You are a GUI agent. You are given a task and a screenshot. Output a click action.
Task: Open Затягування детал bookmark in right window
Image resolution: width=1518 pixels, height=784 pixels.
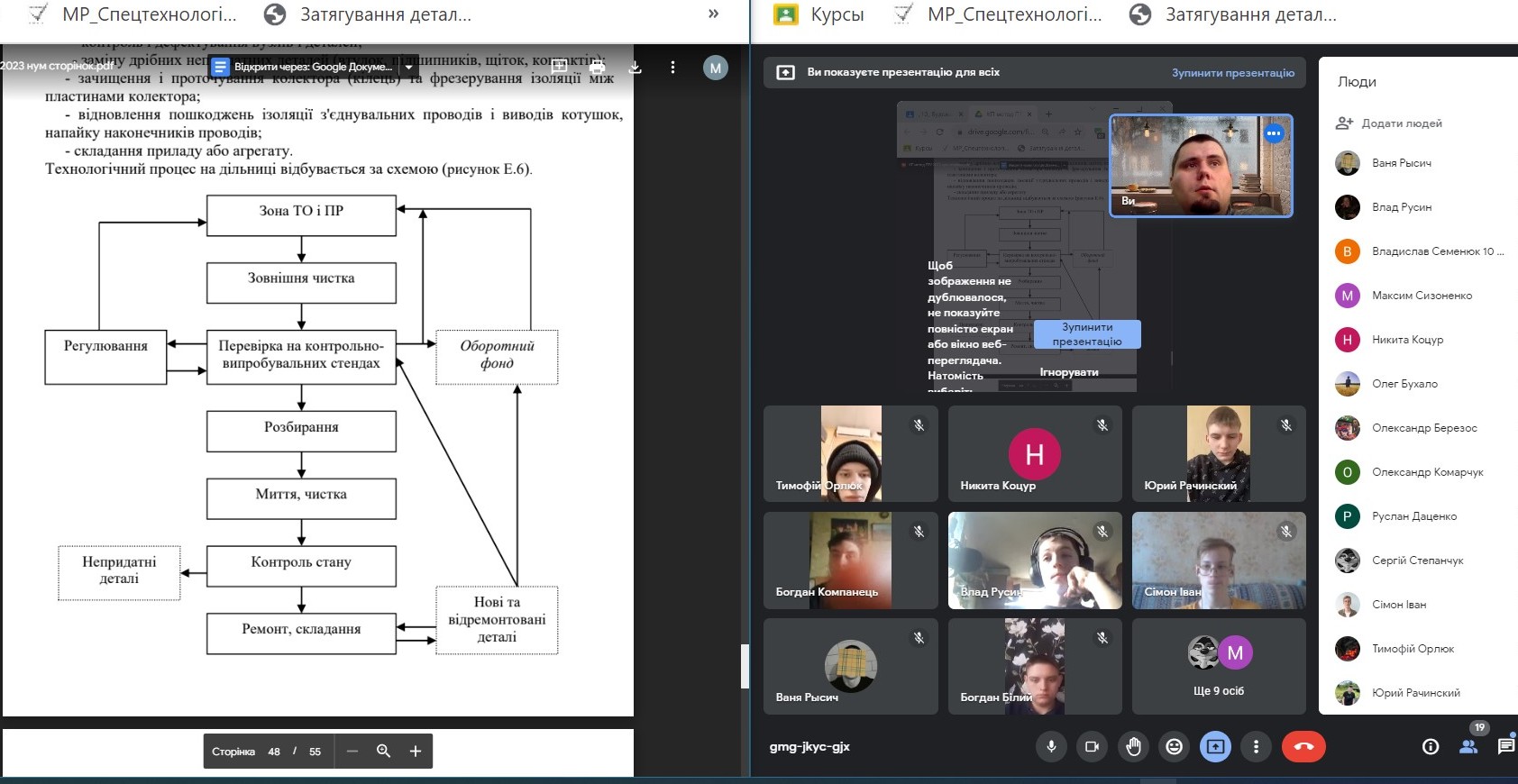pyautogui.click(x=1233, y=14)
